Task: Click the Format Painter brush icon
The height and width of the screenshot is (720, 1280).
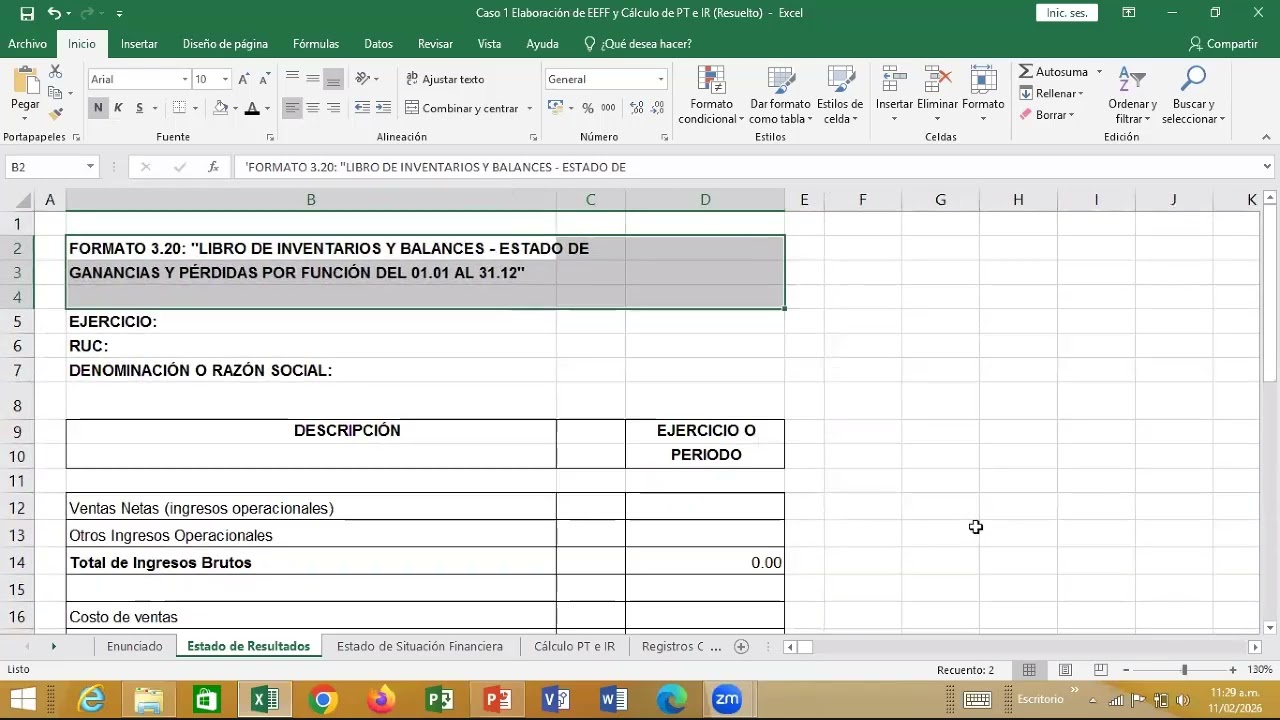Action: pyautogui.click(x=56, y=114)
